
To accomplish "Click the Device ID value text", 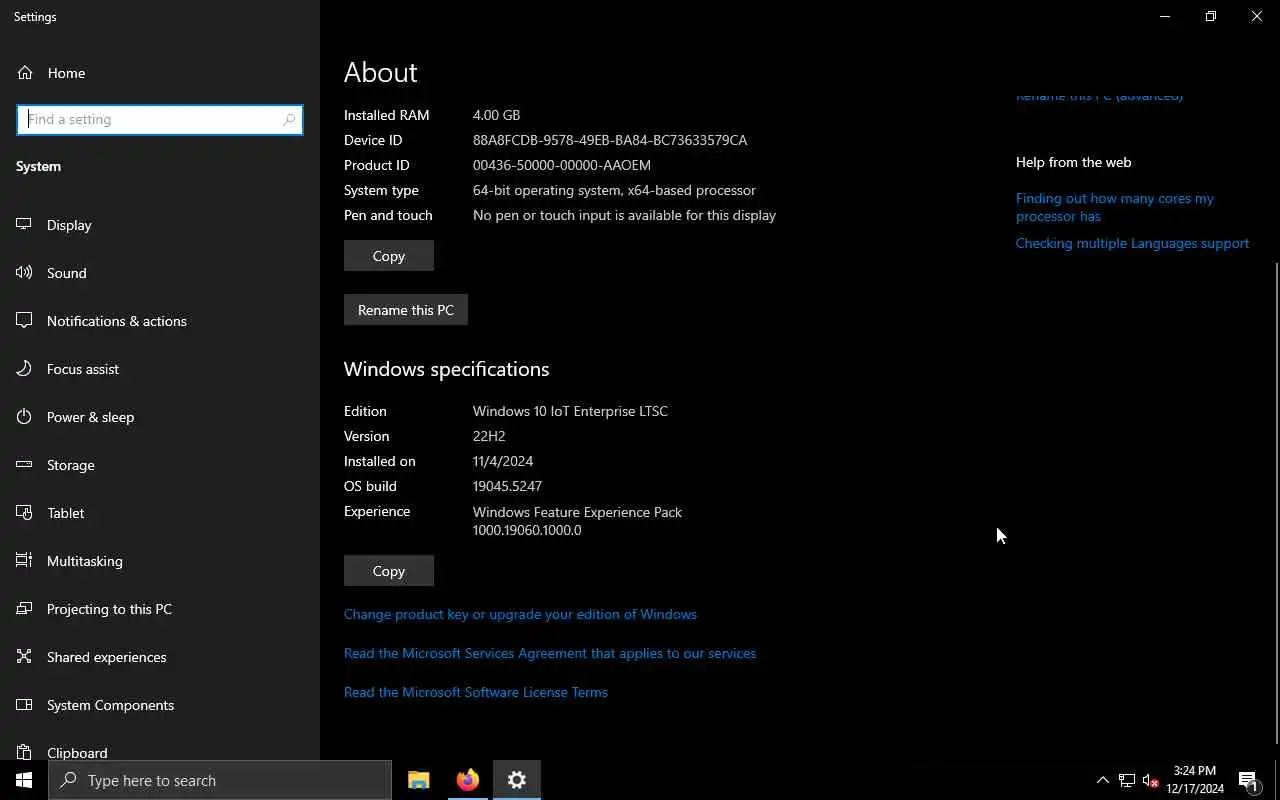I will (610, 140).
